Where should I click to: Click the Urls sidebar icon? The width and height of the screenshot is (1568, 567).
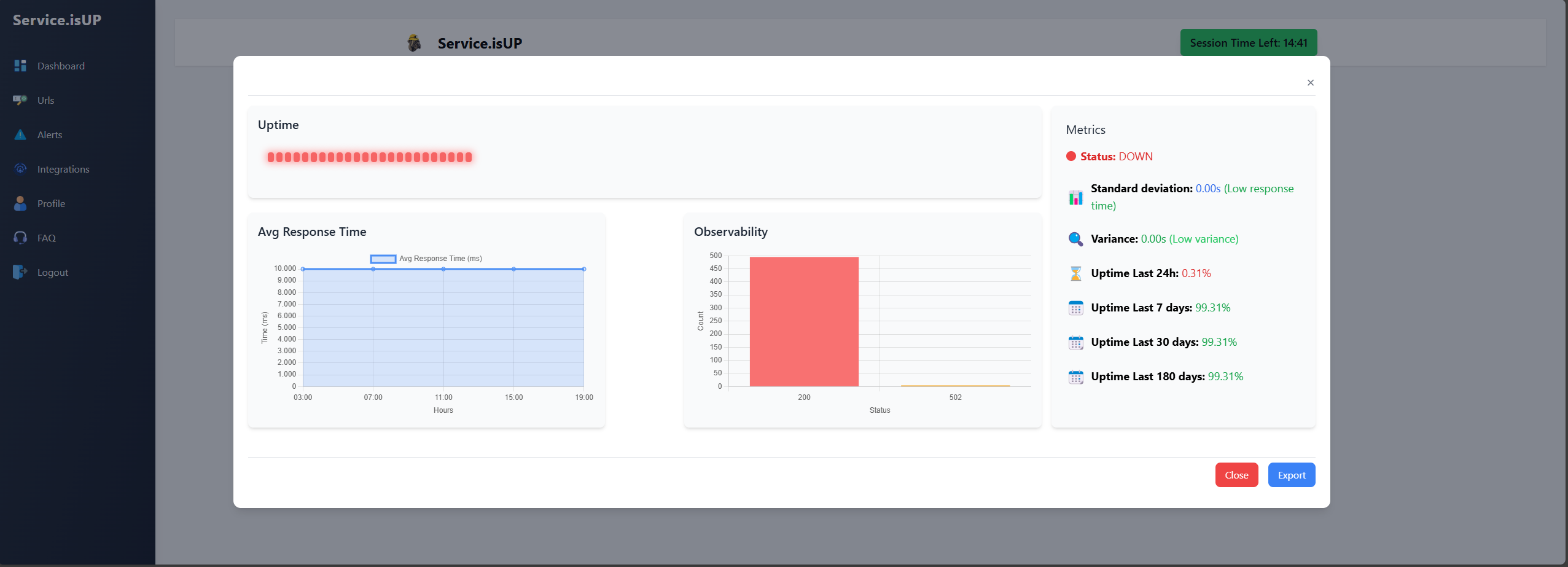20,100
